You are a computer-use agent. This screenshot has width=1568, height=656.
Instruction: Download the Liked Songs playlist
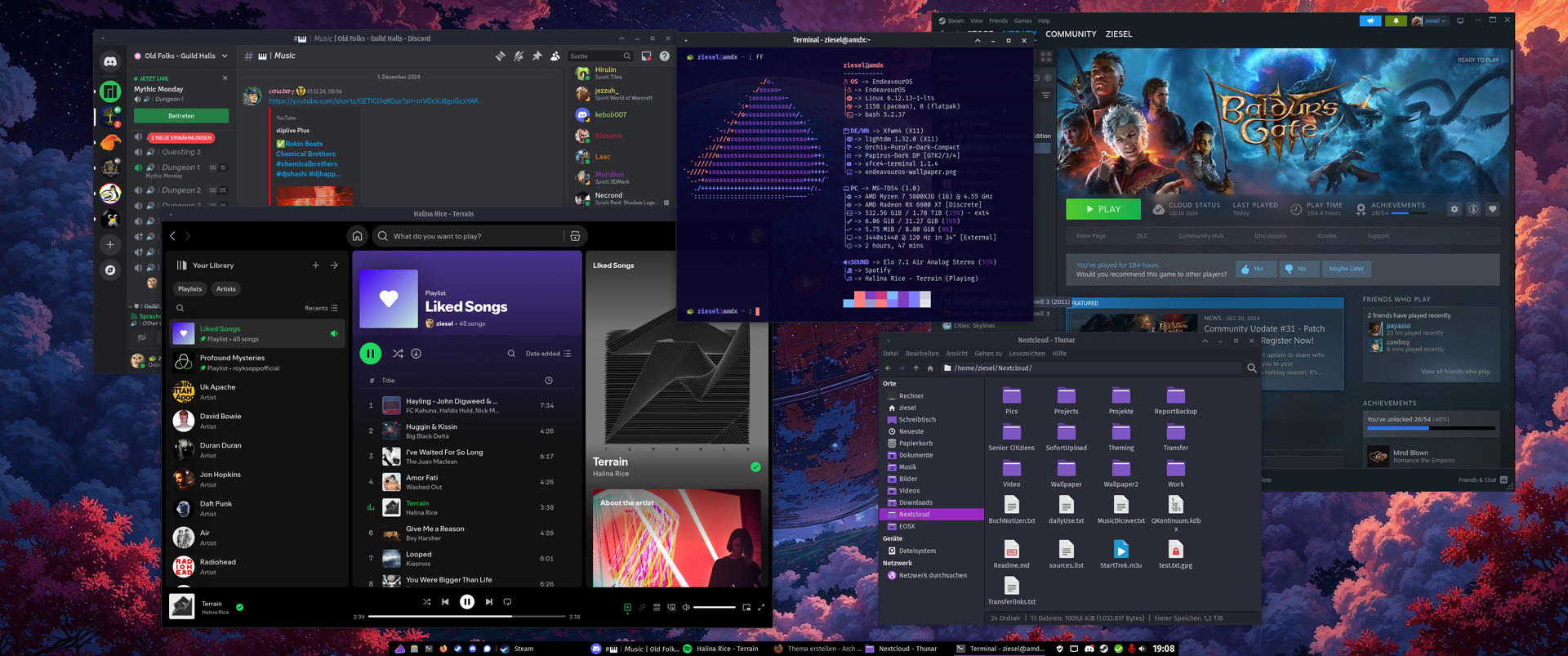coord(416,354)
